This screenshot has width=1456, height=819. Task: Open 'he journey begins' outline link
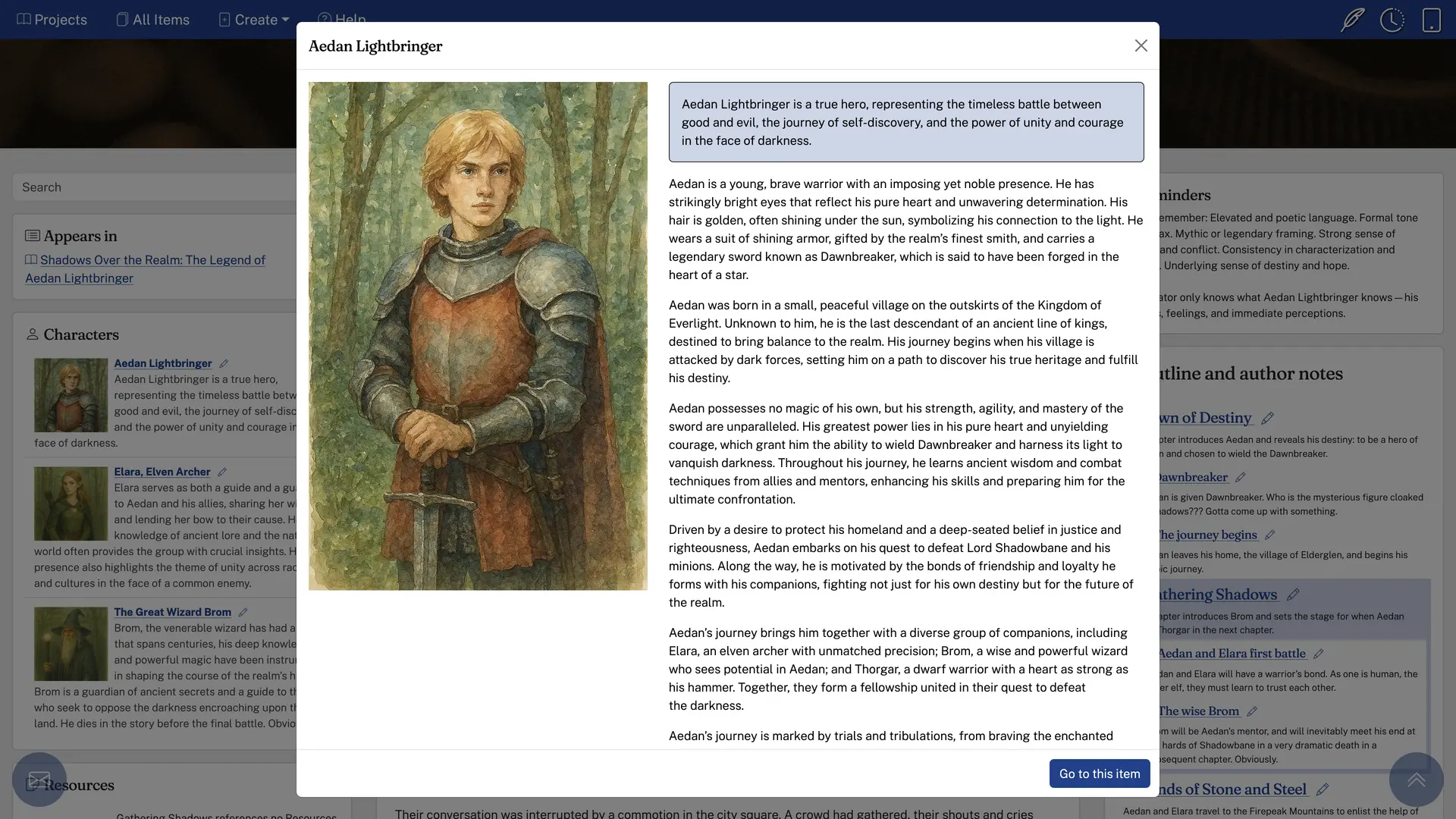[1207, 535]
